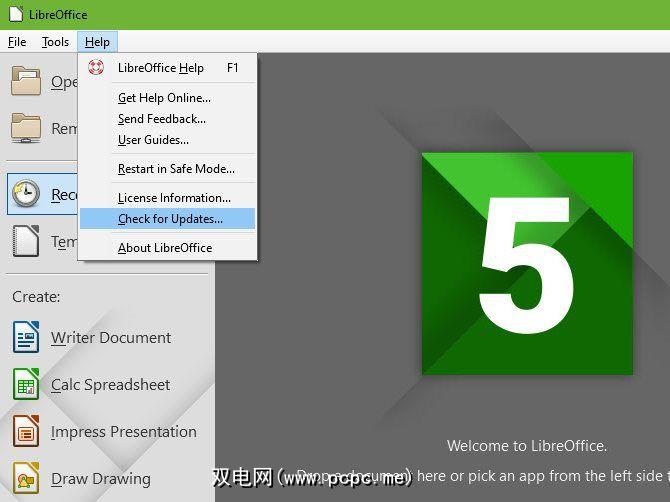The height and width of the screenshot is (502, 670).
Task: Open the File menu
Action: click(x=17, y=42)
